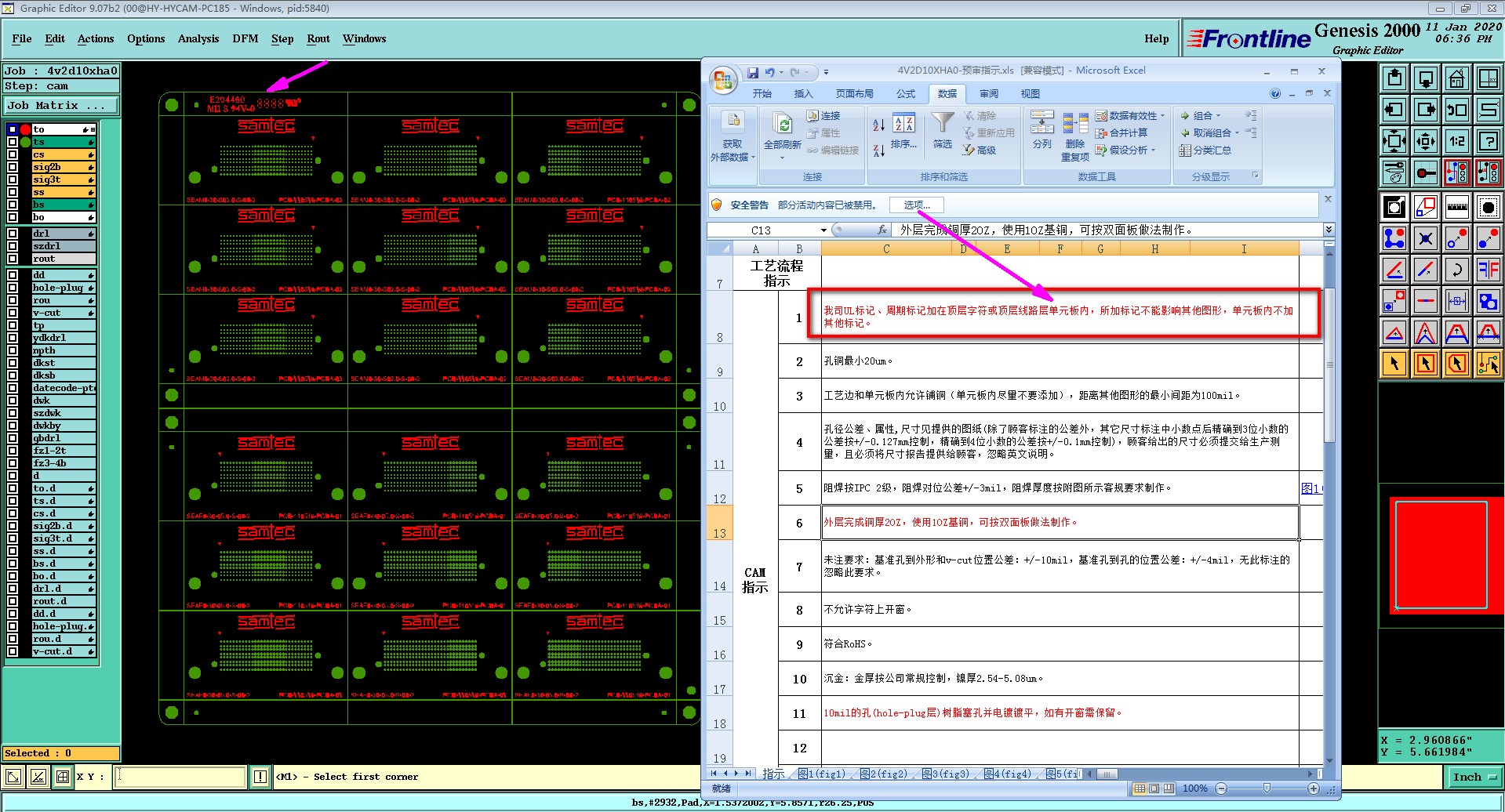Click the pan right arrow icon
This screenshot has width=1505, height=812.
click(1425, 110)
